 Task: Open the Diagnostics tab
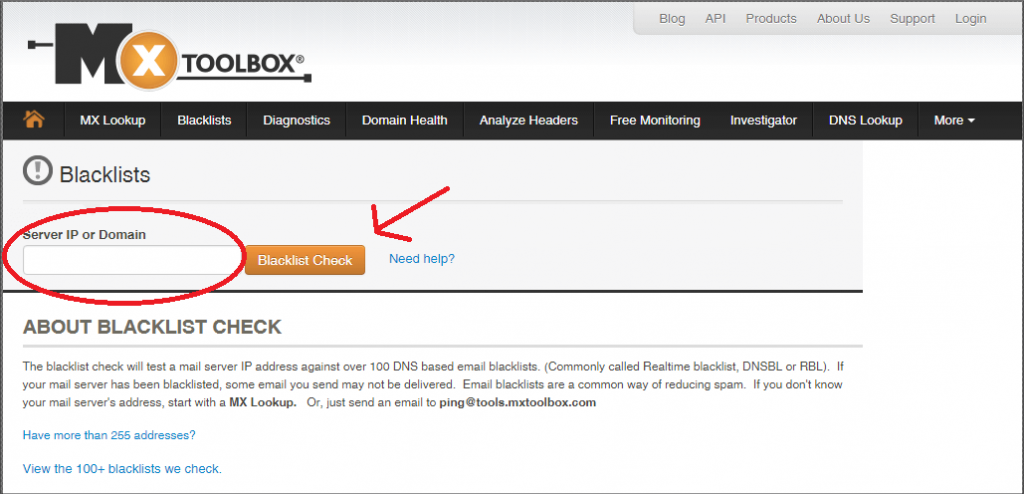tap(296, 120)
